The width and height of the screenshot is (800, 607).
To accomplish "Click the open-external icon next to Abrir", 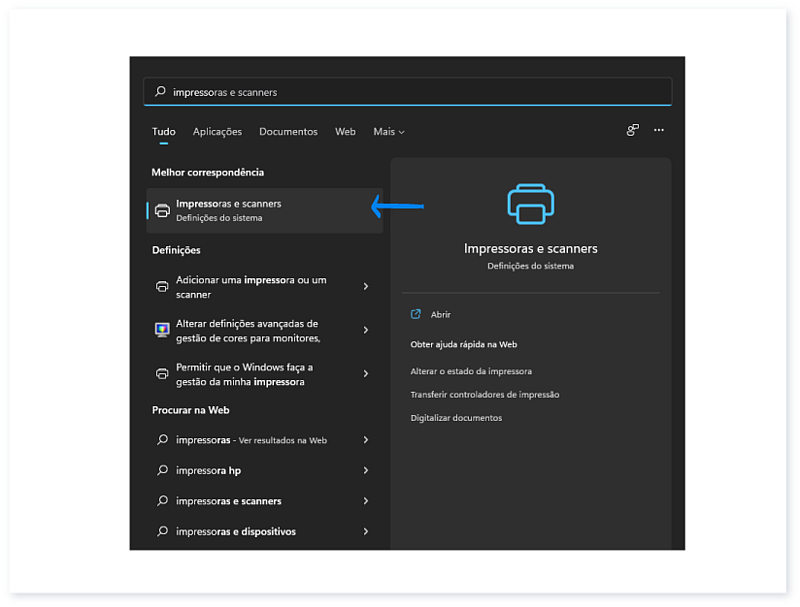I will pos(416,314).
